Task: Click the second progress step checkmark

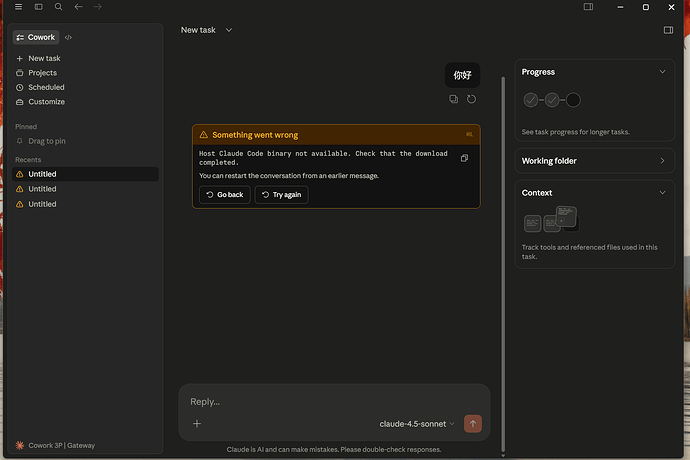Action: [552, 100]
